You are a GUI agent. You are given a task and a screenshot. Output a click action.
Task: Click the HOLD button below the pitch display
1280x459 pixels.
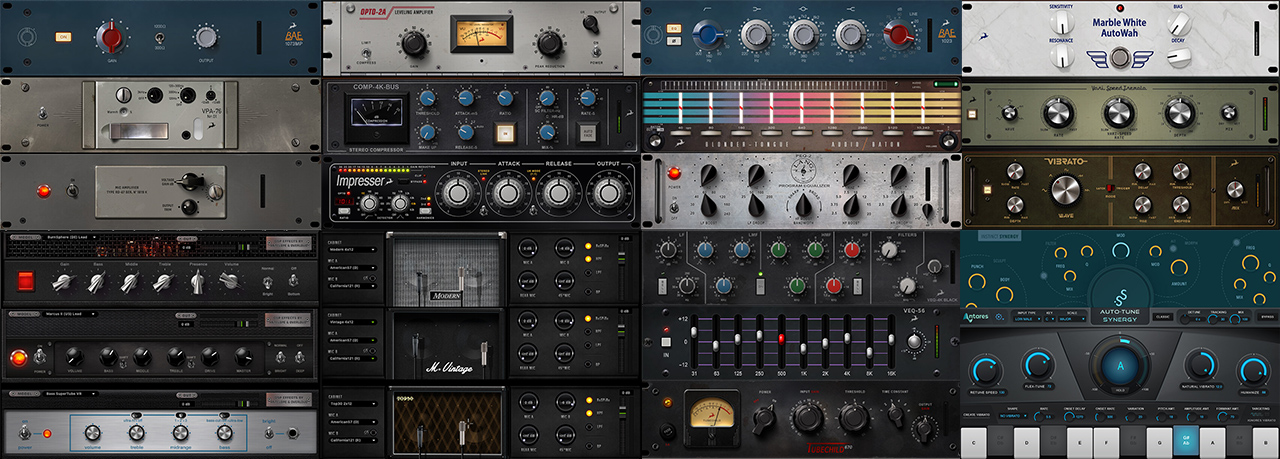coord(1120,390)
